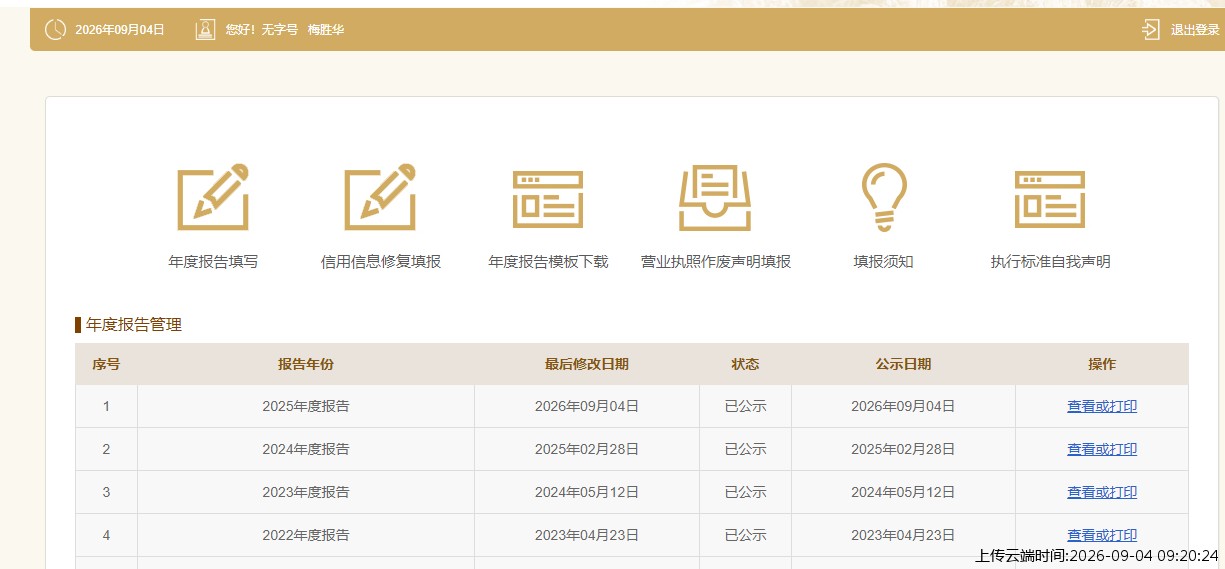Click last-modified date 2024年05月12日 cell
The width and height of the screenshot is (1225, 569).
click(587, 493)
